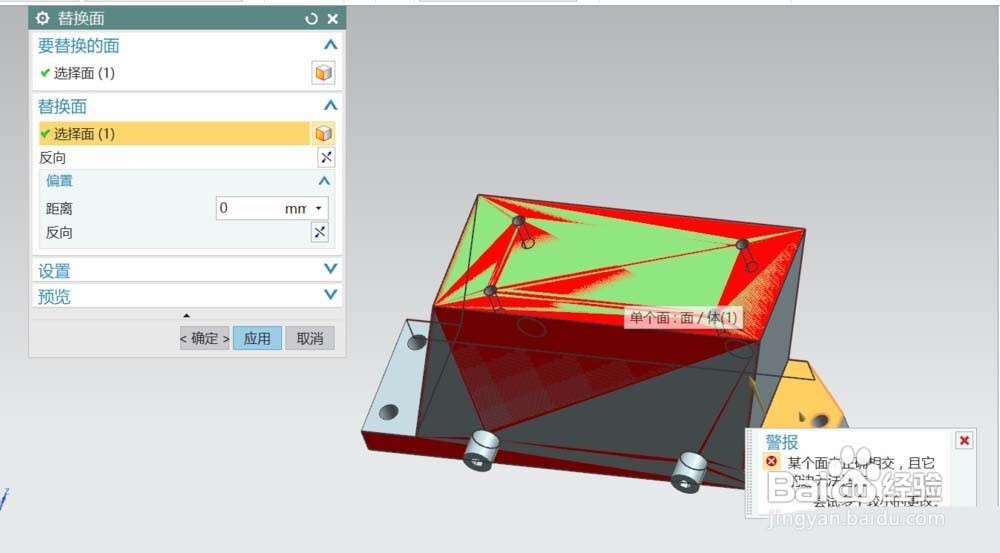Click the red error icon in the alert
Screen dimensions: 1000x553
772,461
